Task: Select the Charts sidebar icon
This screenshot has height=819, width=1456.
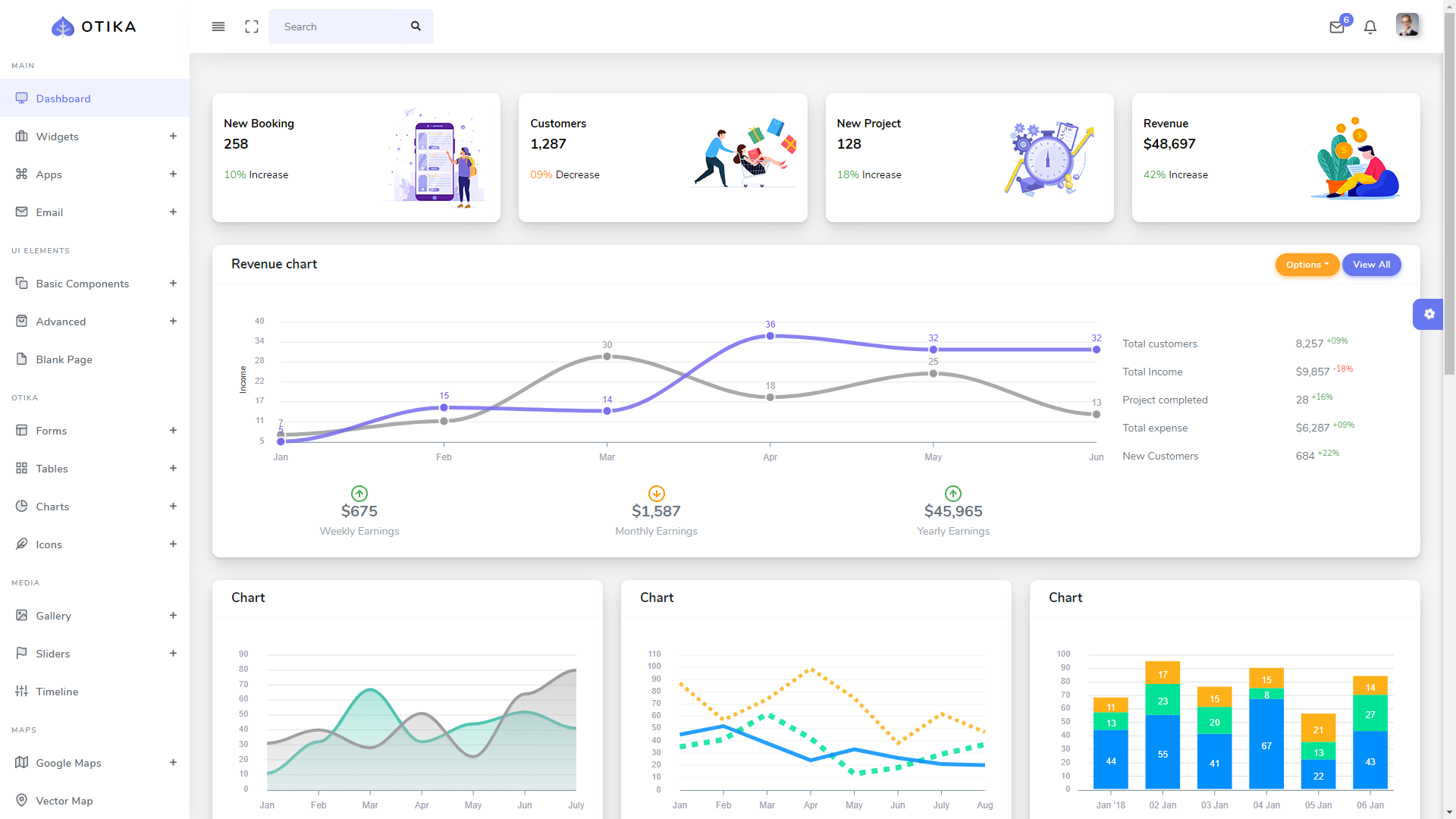Action: tap(22, 505)
